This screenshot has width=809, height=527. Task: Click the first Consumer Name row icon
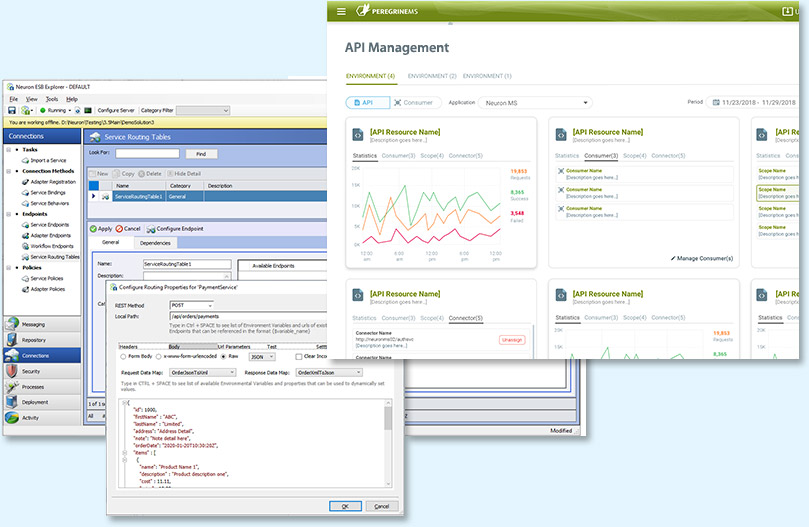point(560,171)
